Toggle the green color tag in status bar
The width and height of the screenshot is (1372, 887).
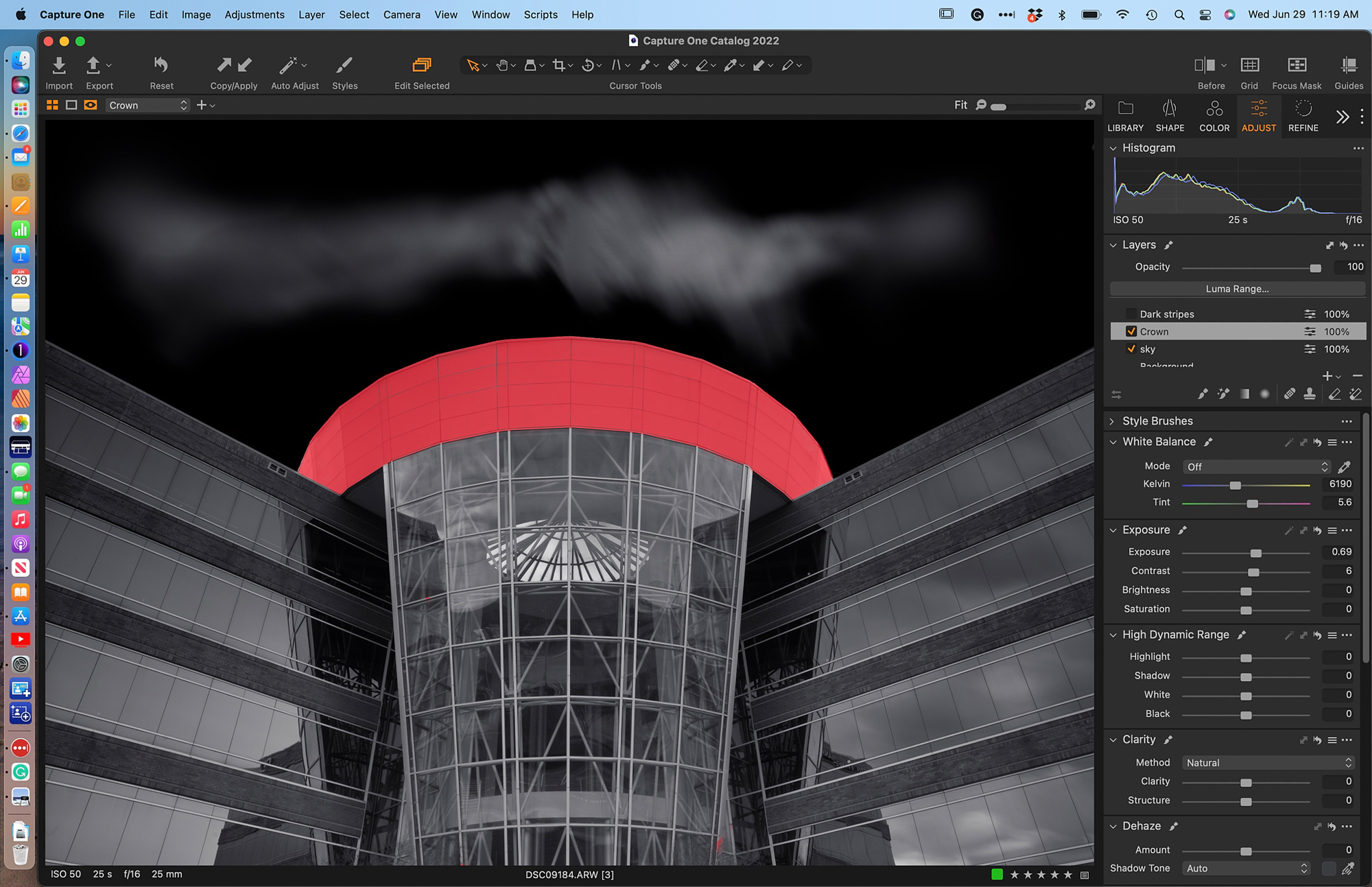click(x=997, y=874)
